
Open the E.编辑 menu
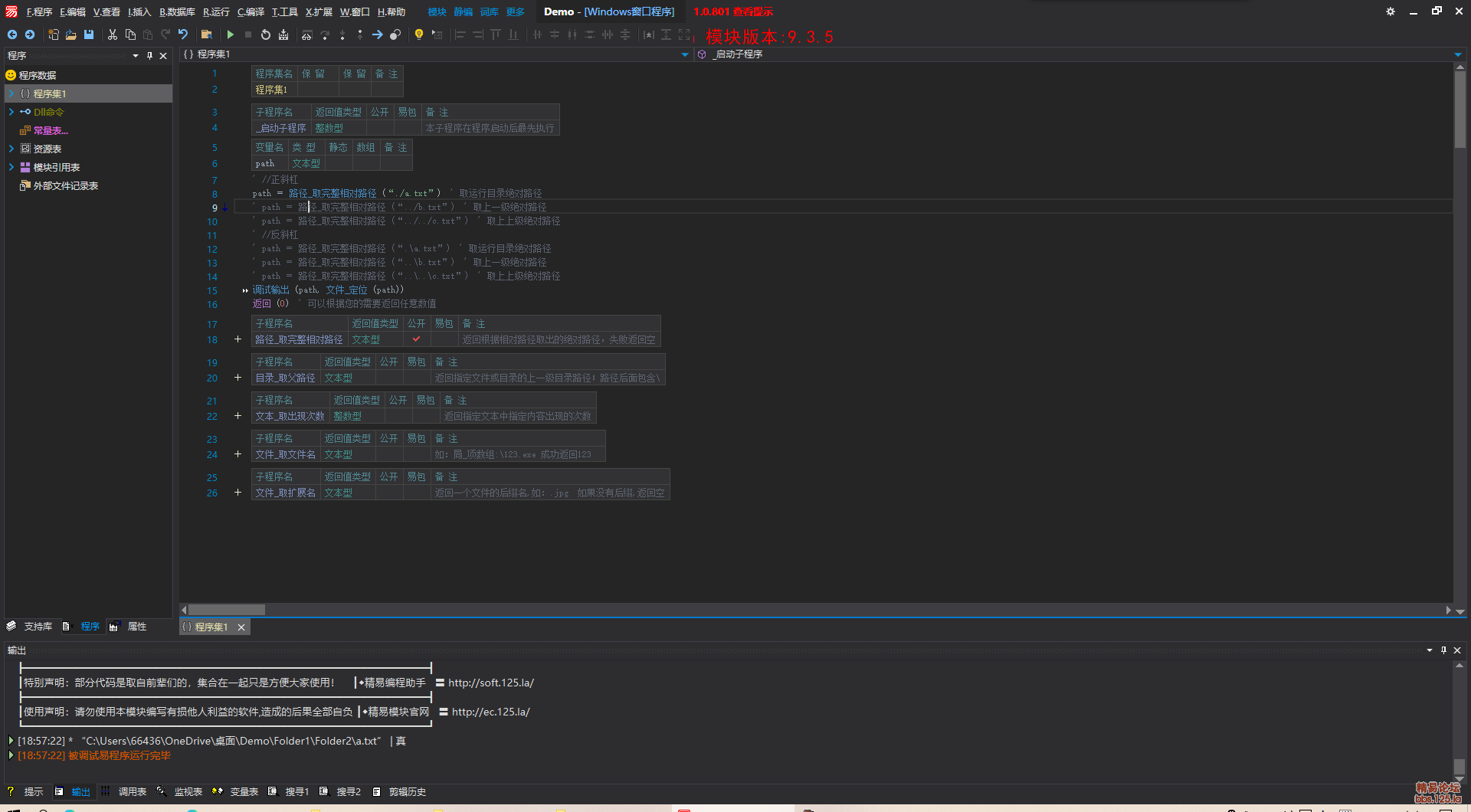(x=73, y=12)
